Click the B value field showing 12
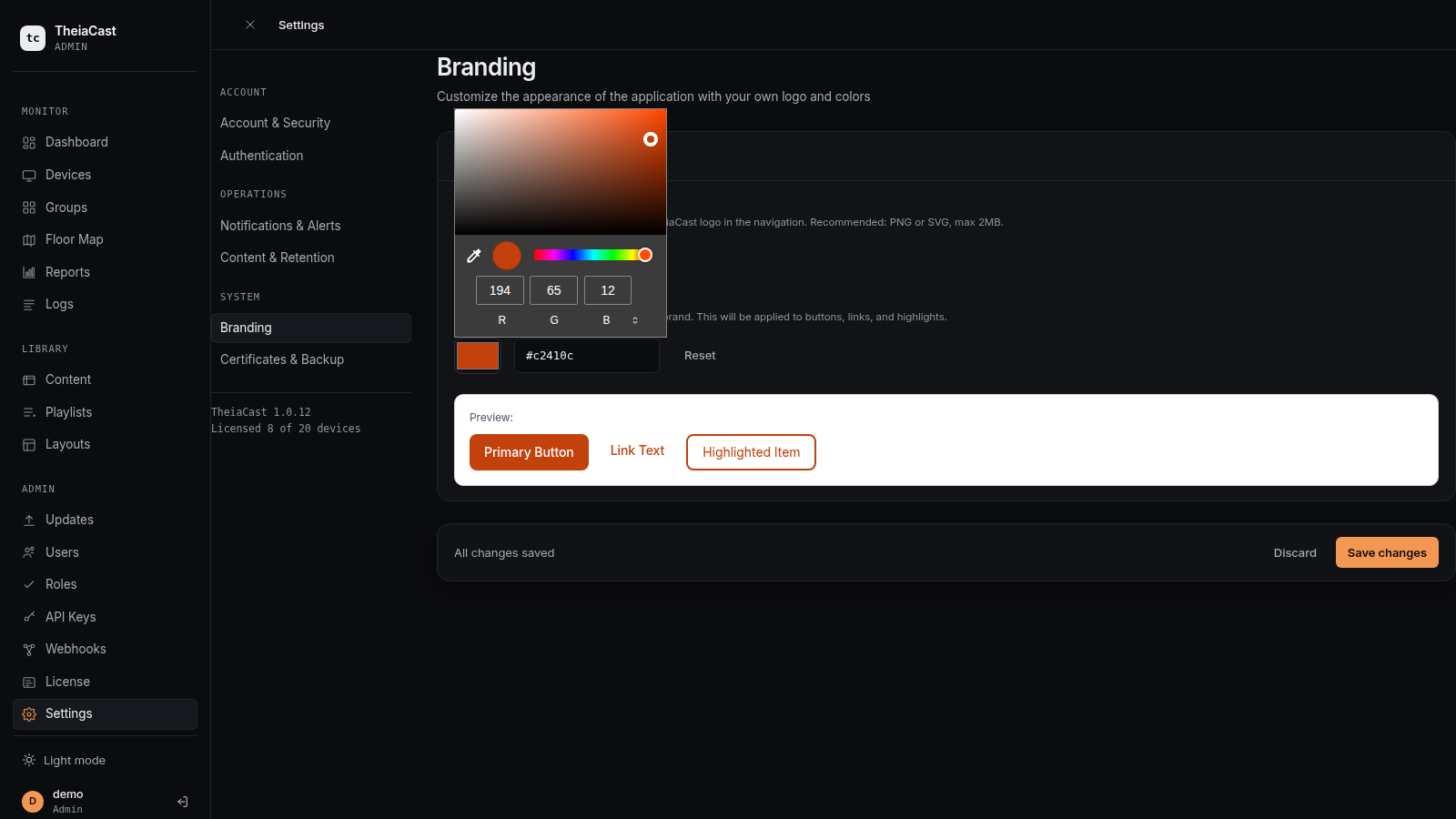The width and height of the screenshot is (1456, 819). click(x=608, y=290)
